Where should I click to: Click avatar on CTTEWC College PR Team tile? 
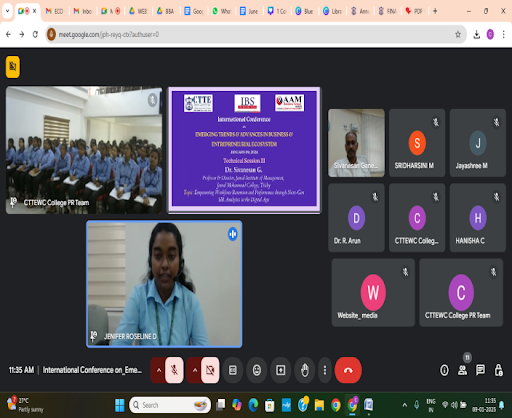click(461, 292)
